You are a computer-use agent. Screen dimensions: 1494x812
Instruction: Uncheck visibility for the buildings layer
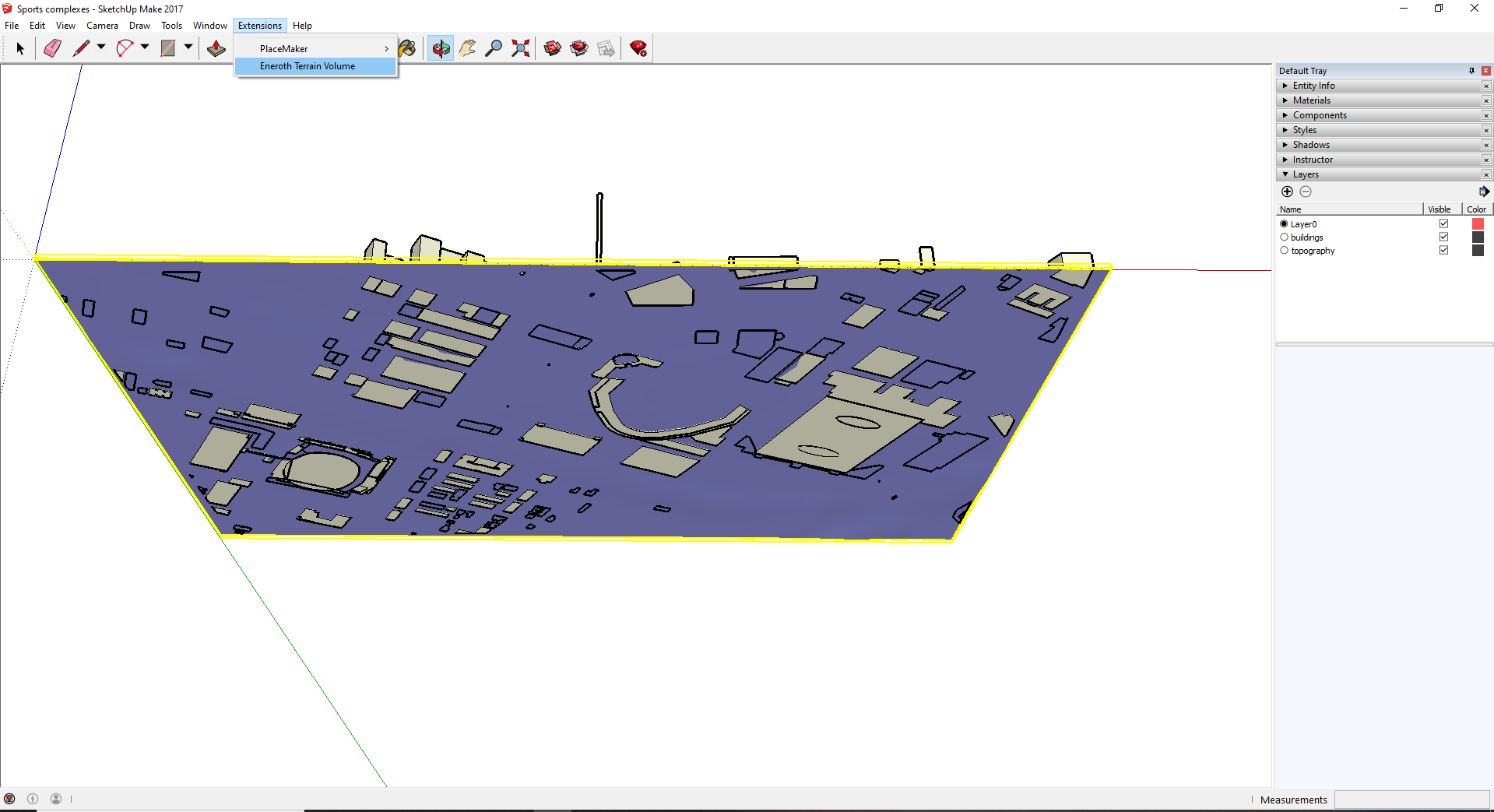click(1443, 237)
